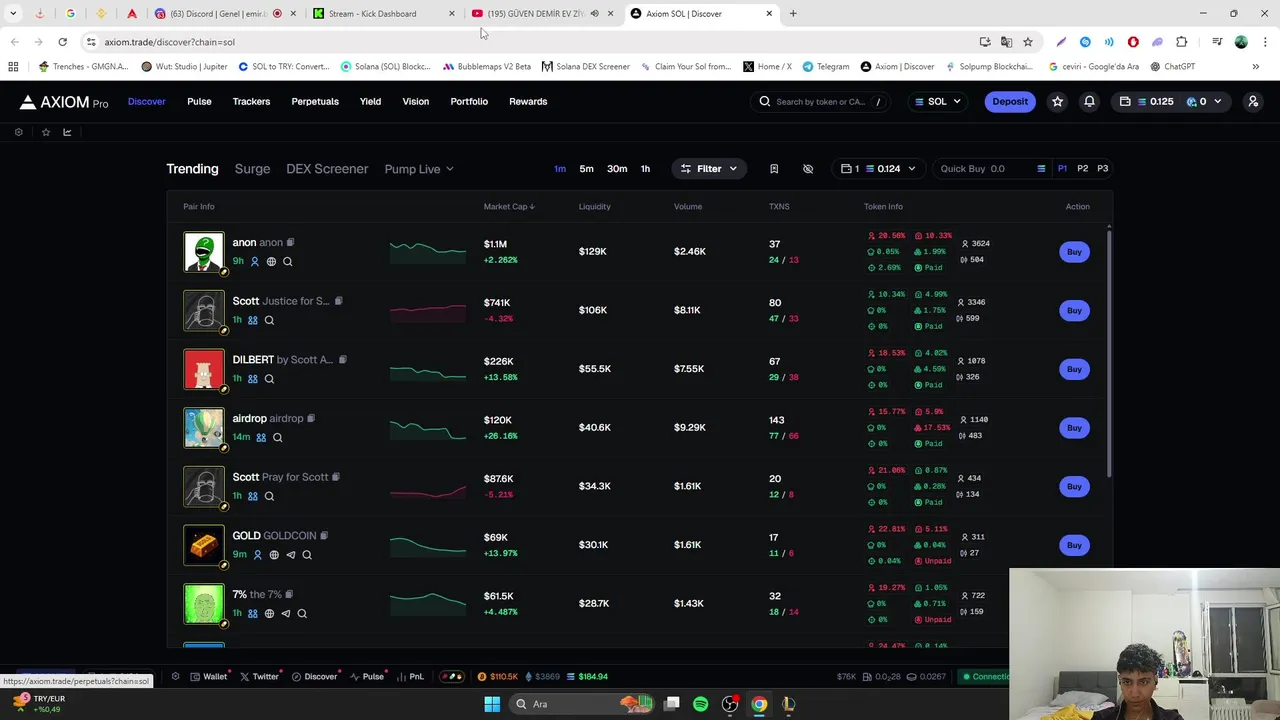
Task: Open the ChatGPT bookmark
Action: 1173,67
